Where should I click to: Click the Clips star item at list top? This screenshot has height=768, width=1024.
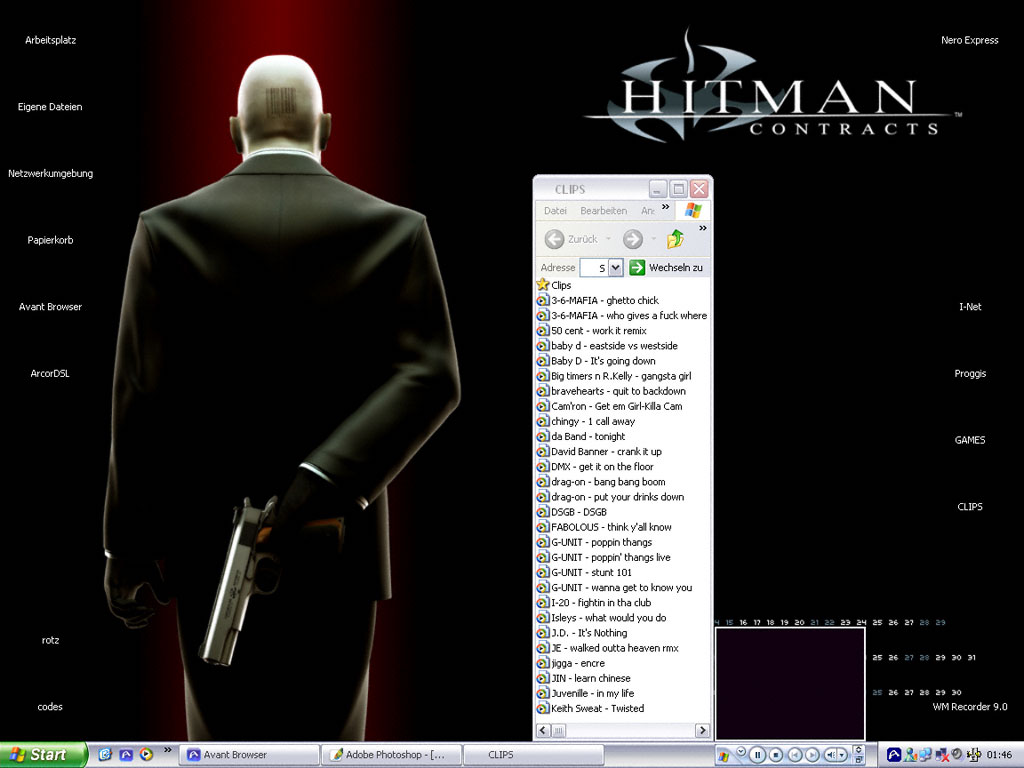[554, 285]
